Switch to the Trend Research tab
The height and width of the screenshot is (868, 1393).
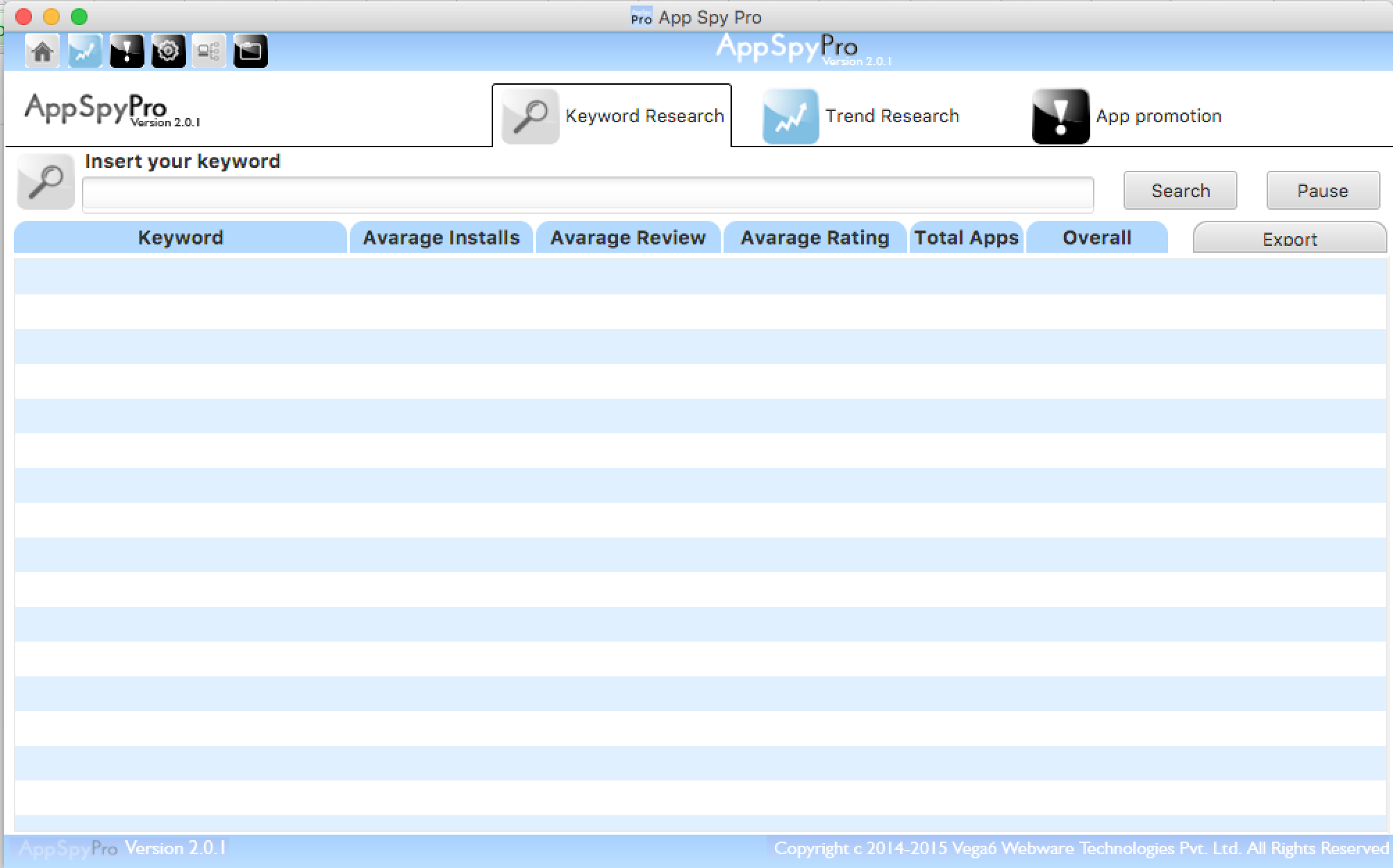(861, 116)
